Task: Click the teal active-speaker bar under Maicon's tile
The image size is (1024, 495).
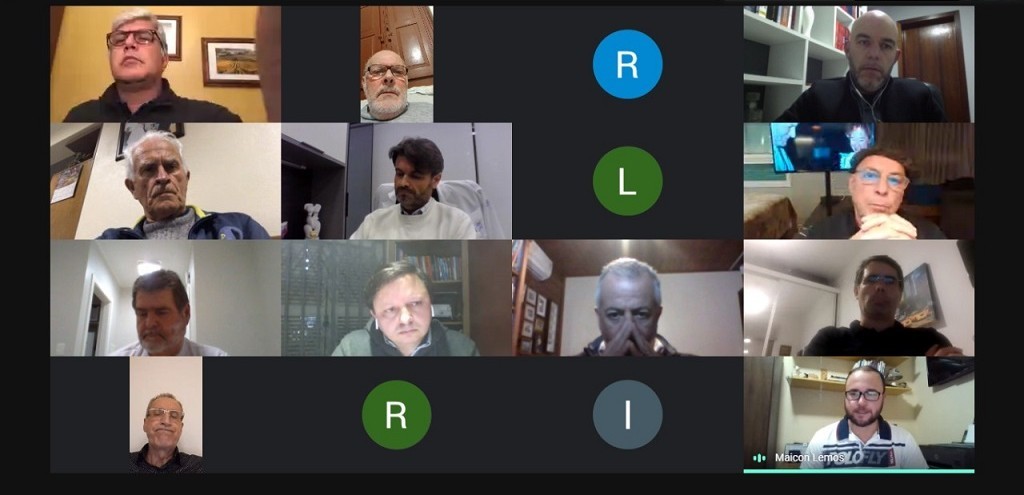Action: coord(859,471)
